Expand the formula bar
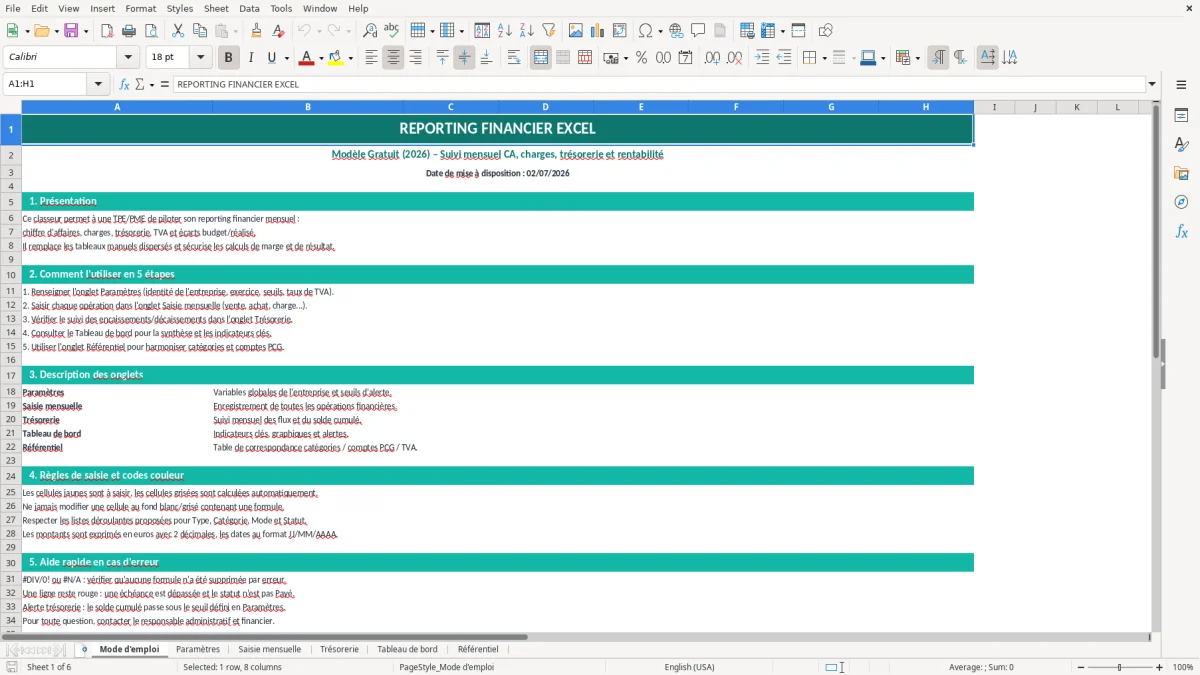 coord(1153,84)
